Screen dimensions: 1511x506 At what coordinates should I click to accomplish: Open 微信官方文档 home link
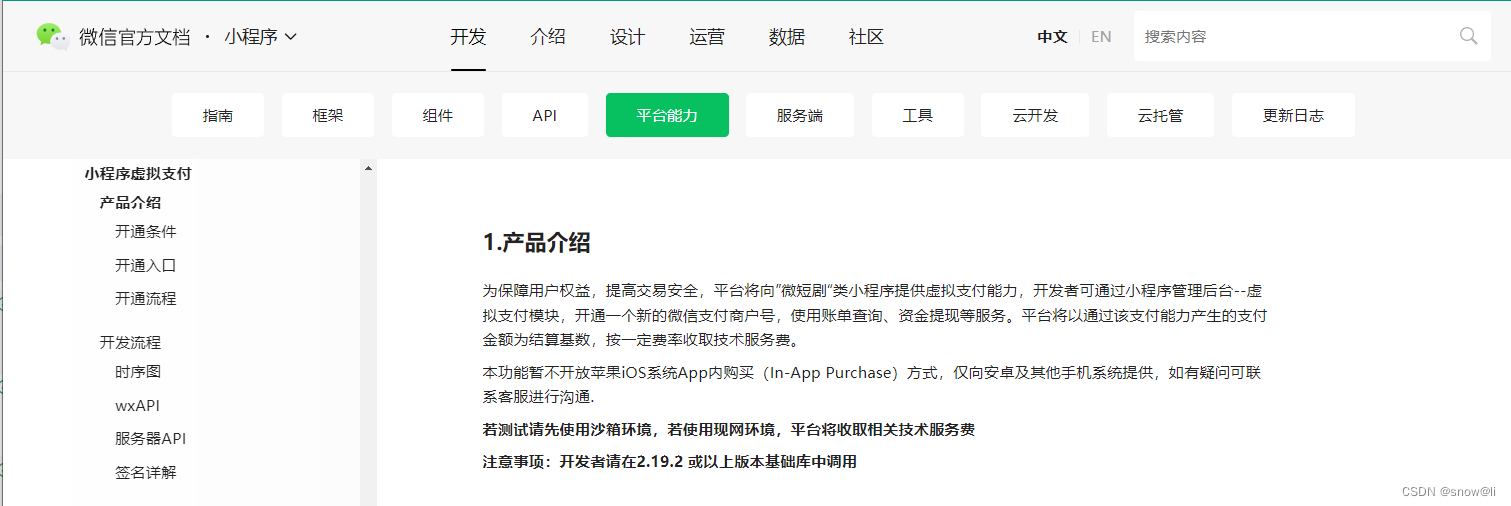click(134, 37)
